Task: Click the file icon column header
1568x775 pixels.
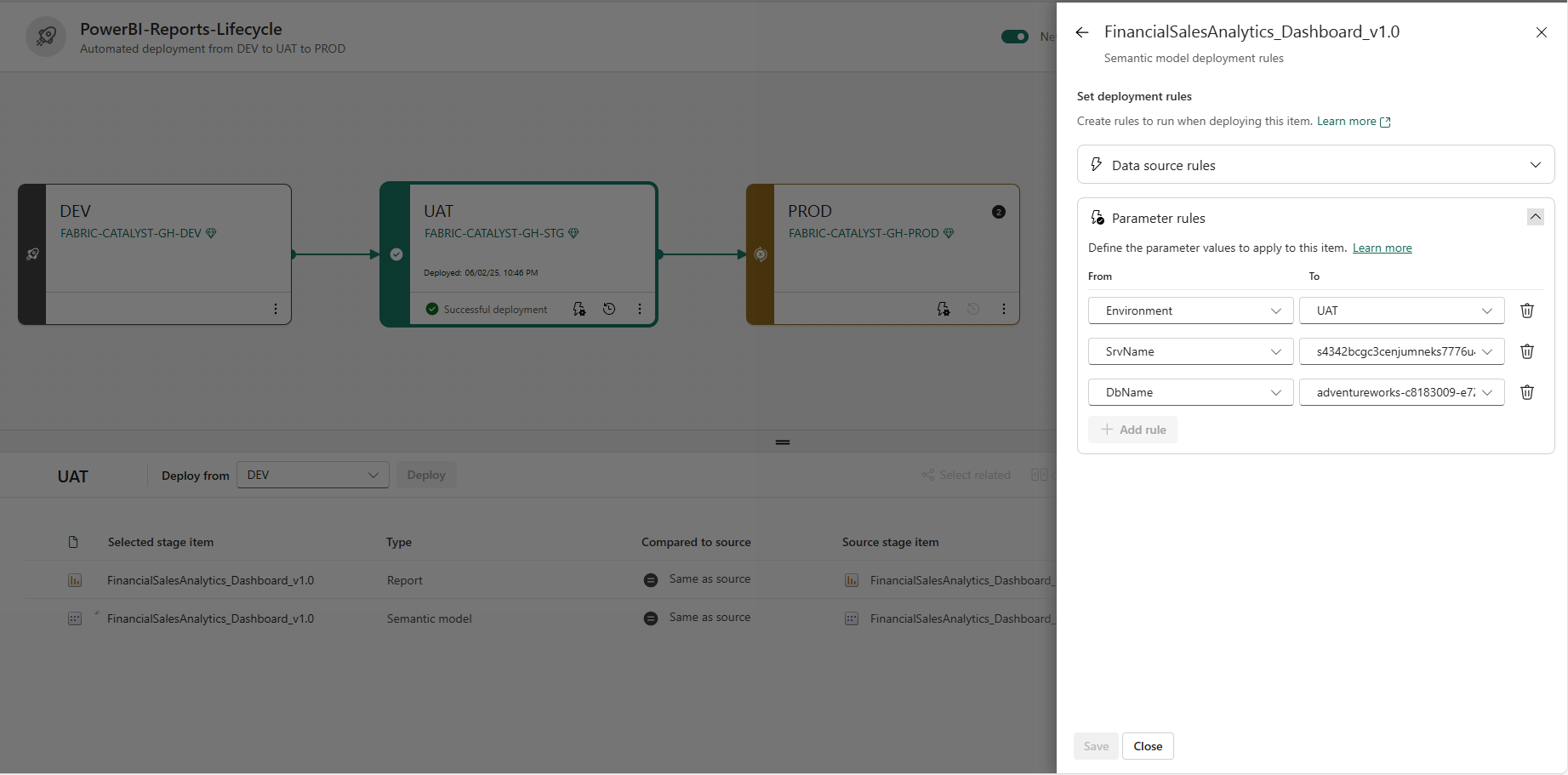Action: click(x=73, y=542)
